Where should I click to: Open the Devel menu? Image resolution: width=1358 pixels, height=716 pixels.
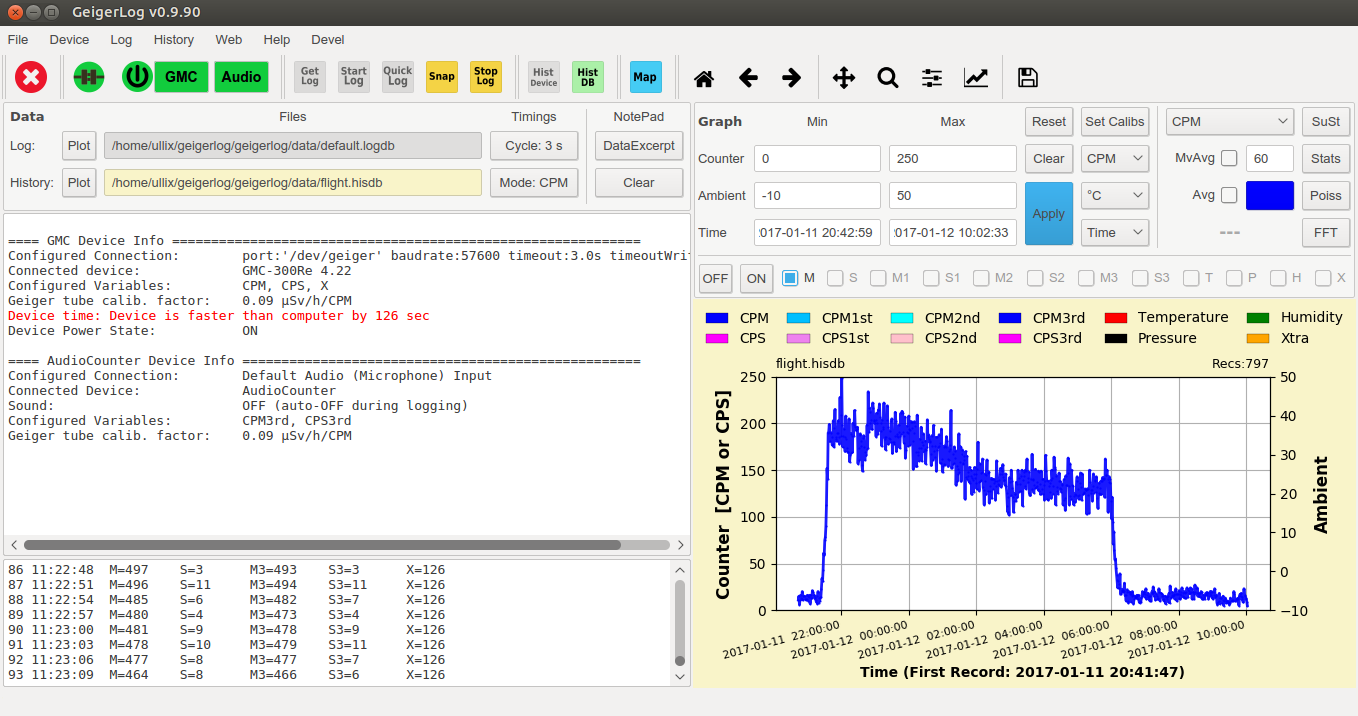[327, 39]
